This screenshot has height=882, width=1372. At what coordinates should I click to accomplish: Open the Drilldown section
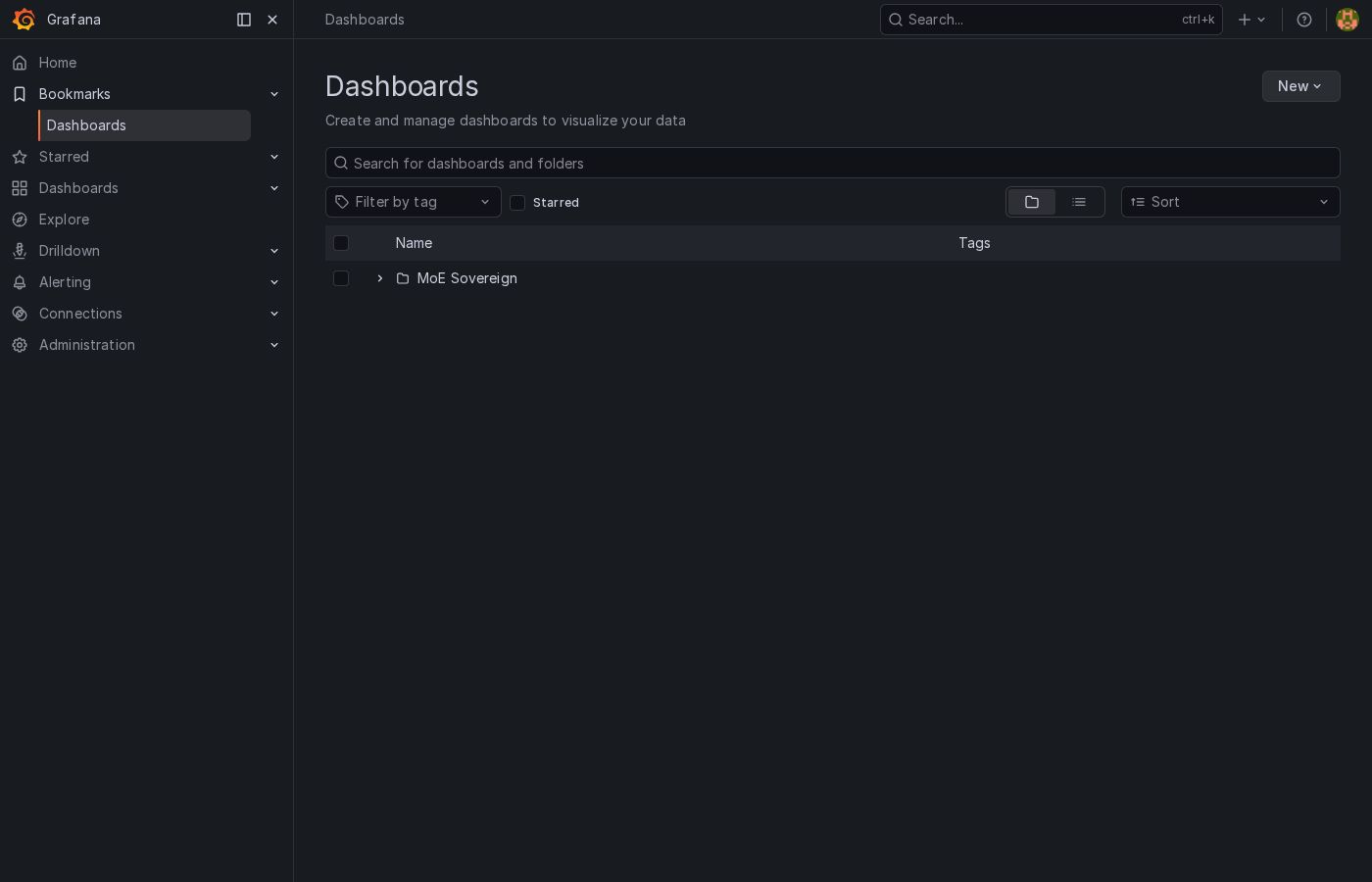(x=69, y=251)
